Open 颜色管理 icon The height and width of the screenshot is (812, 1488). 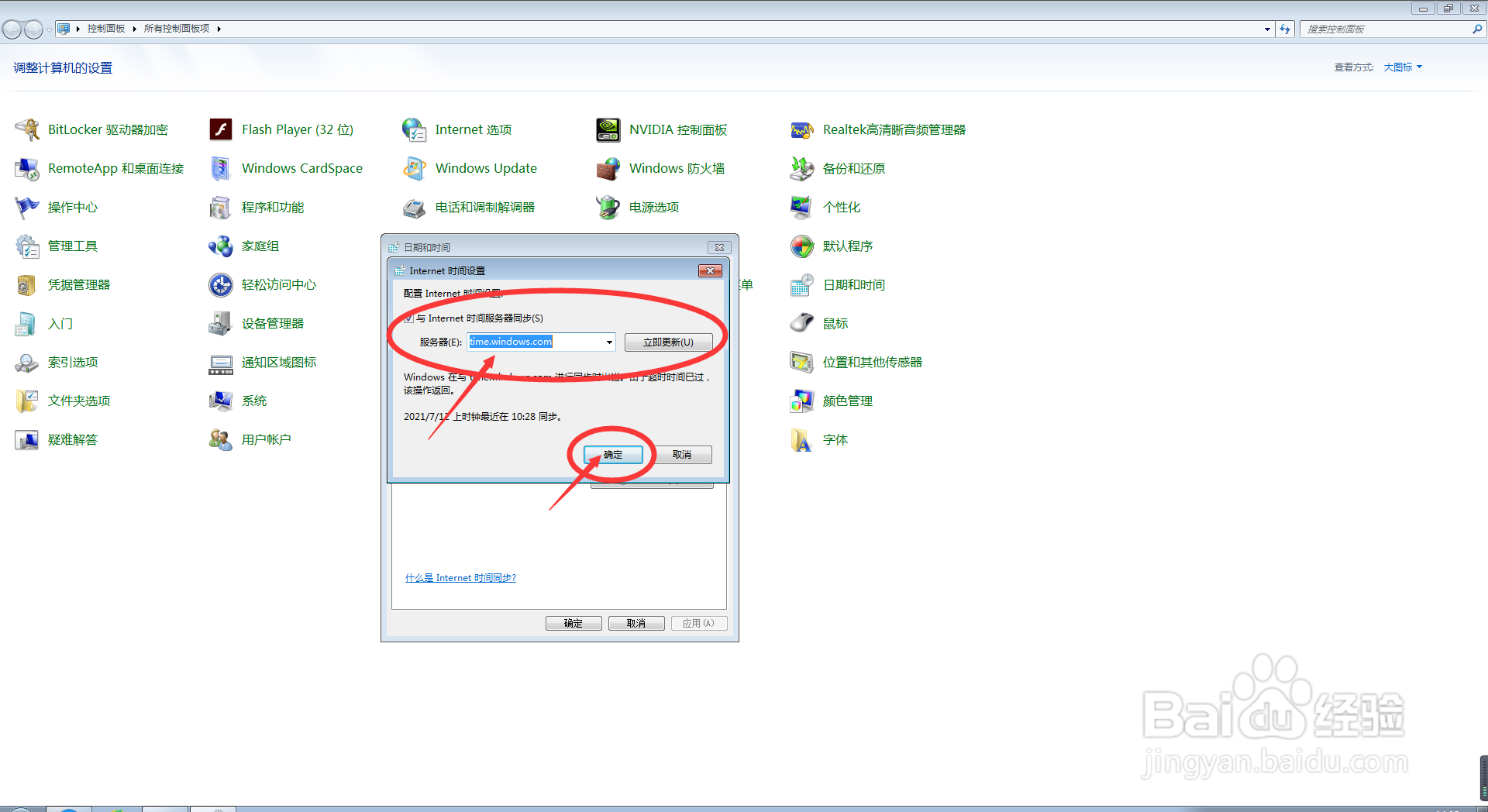coord(802,401)
